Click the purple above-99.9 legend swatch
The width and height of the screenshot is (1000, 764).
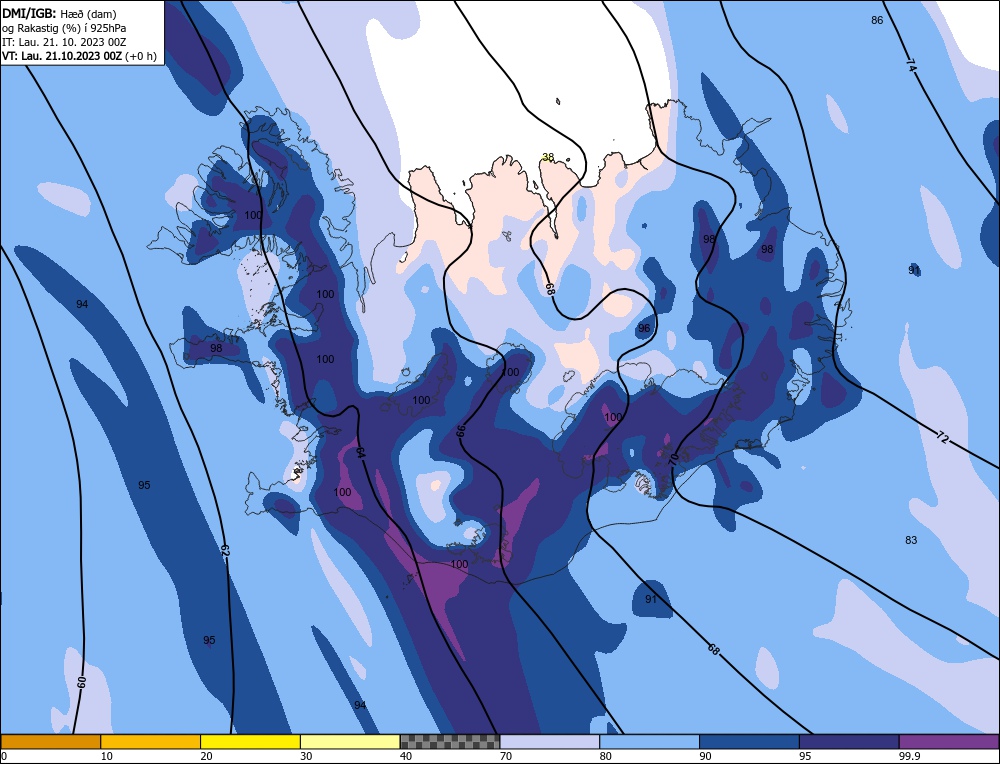950,741
